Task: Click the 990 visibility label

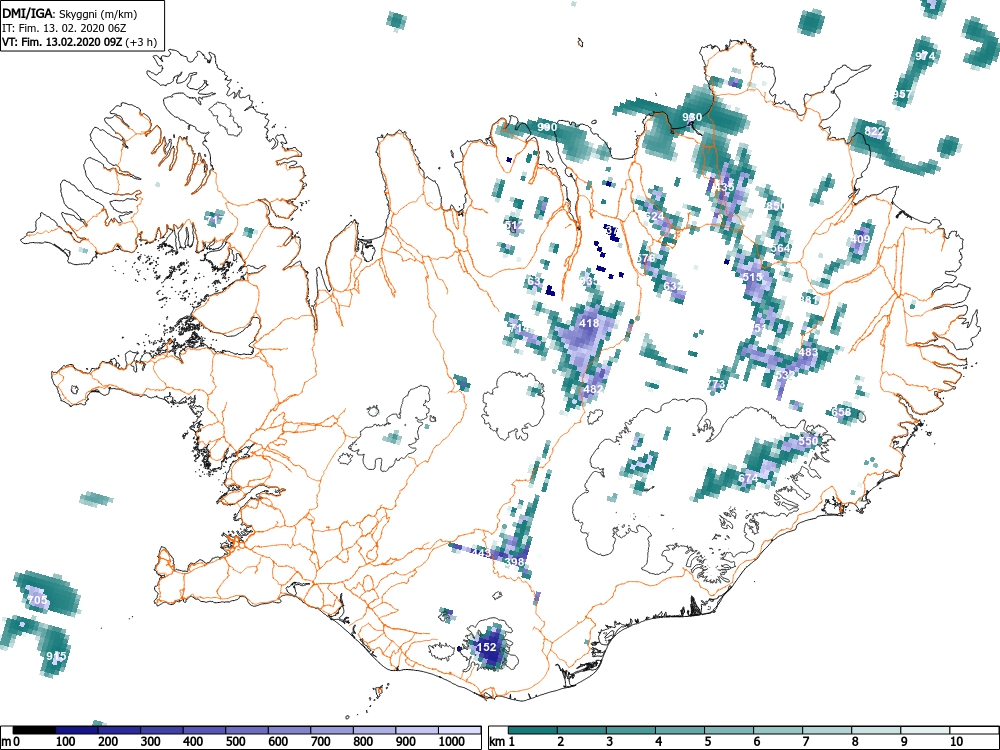Action: tap(547, 127)
